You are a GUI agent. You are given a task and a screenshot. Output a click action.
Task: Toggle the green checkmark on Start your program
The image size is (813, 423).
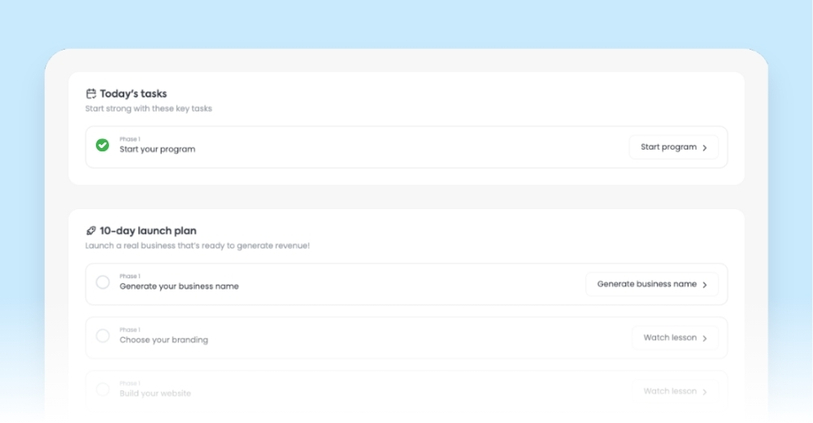[x=102, y=146]
